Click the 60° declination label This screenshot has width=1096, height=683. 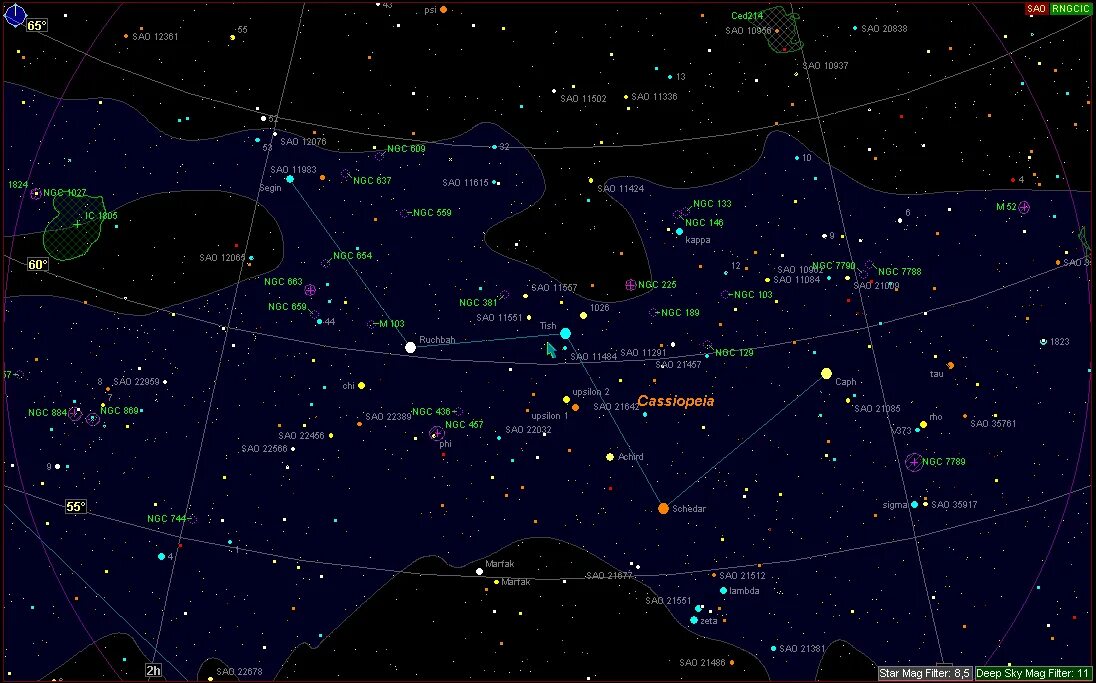(38, 264)
